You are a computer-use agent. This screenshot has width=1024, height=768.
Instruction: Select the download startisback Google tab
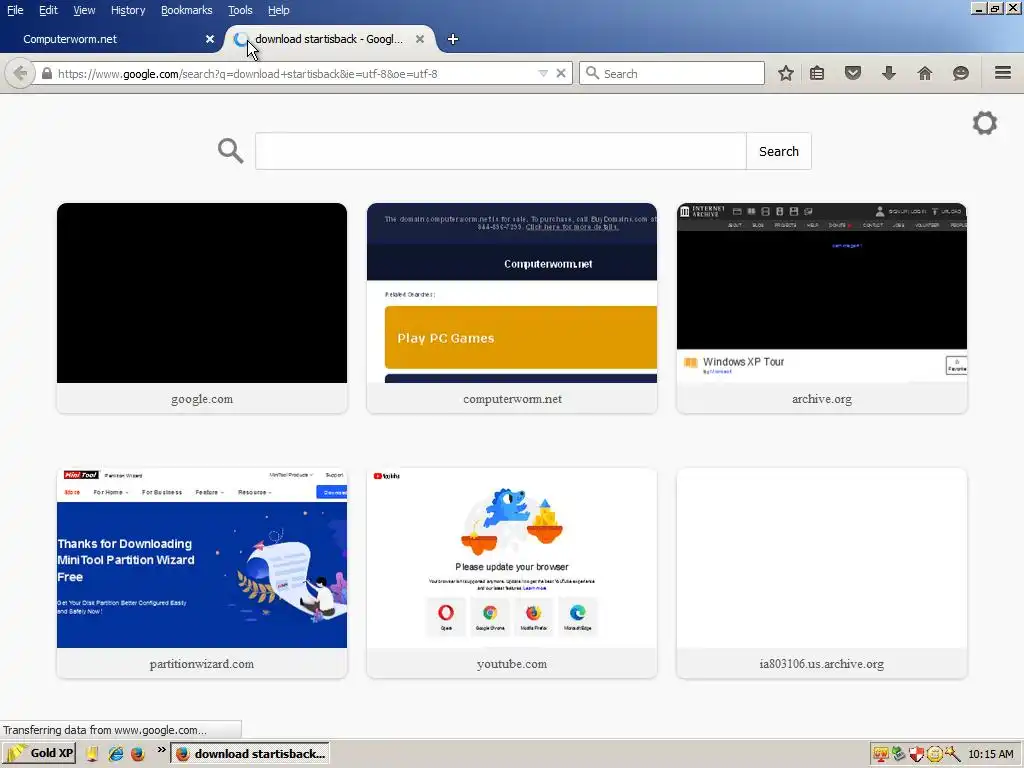pyautogui.click(x=328, y=39)
